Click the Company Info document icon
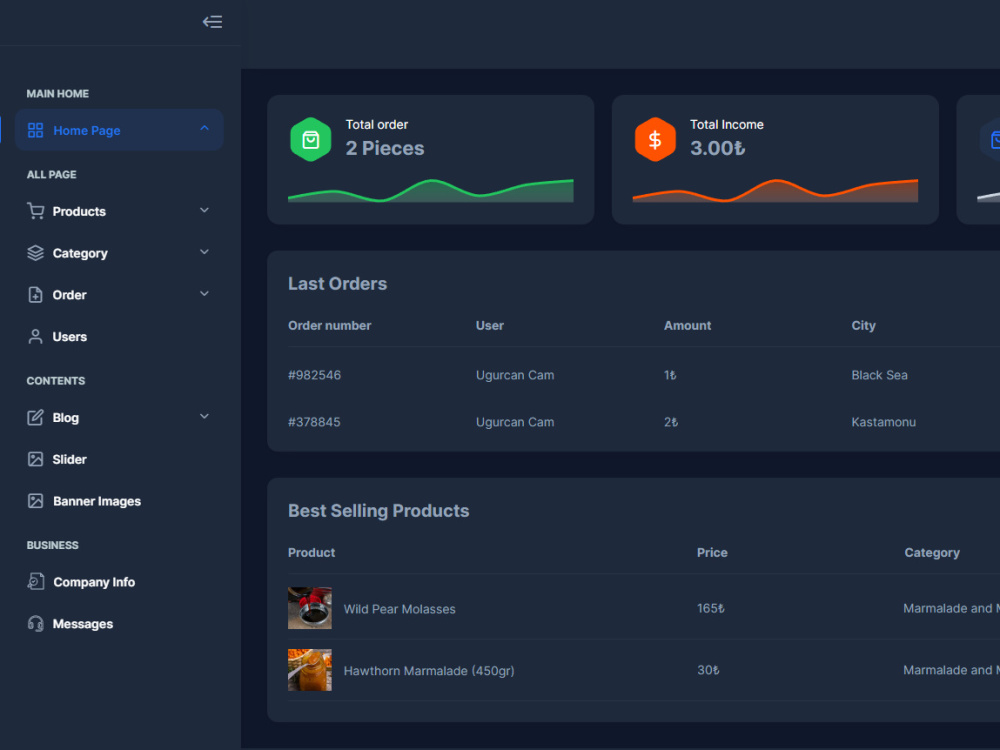The width and height of the screenshot is (1000, 750). pos(36,582)
